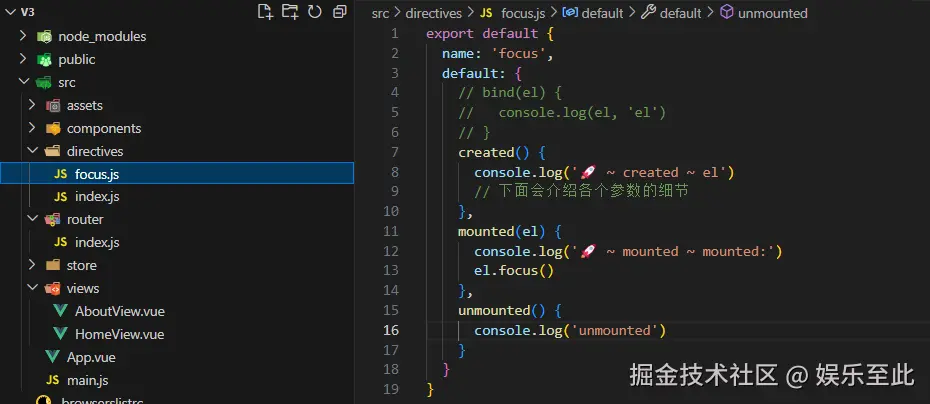Click line number 1 in the gutter

[x=394, y=33]
